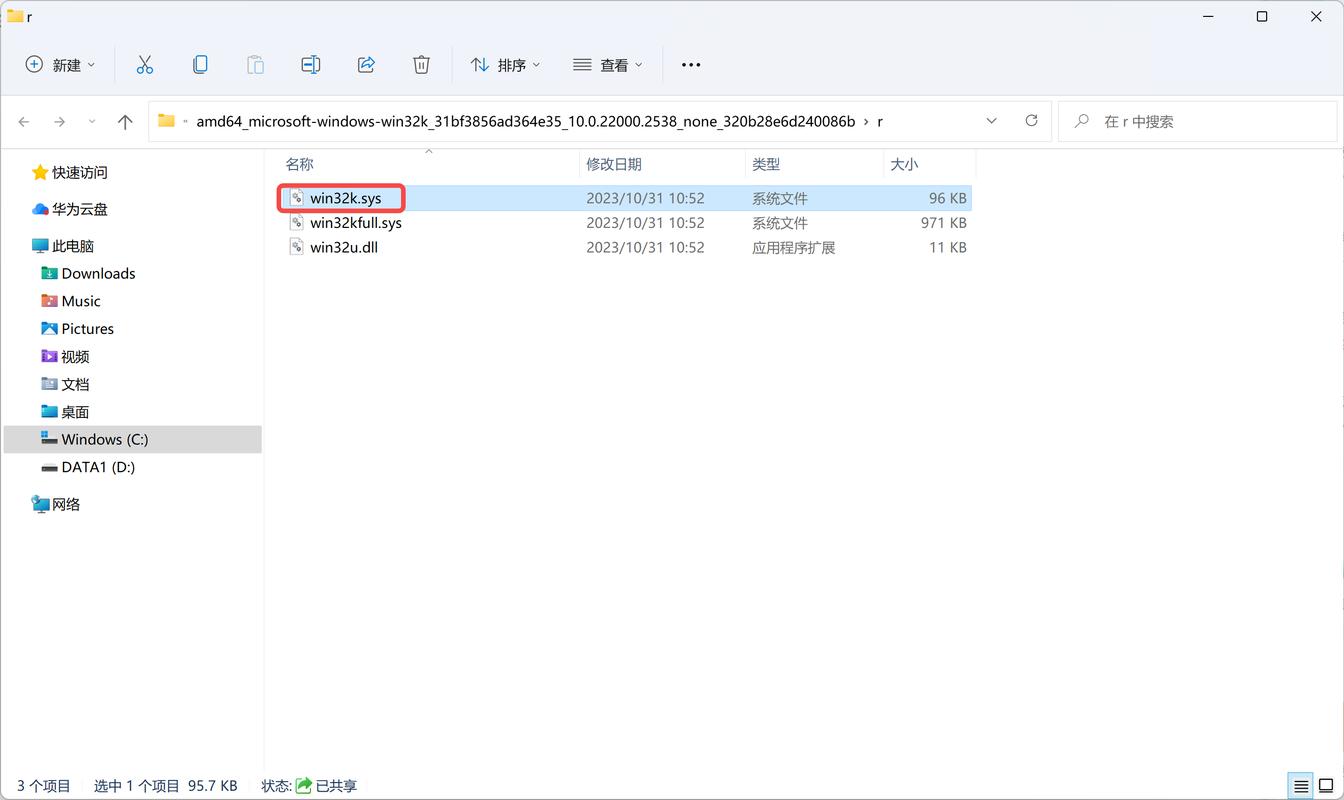The width and height of the screenshot is (1344, 800).
Task: Open the 排序 sort dropdown
Action: (x=506, y=64)
